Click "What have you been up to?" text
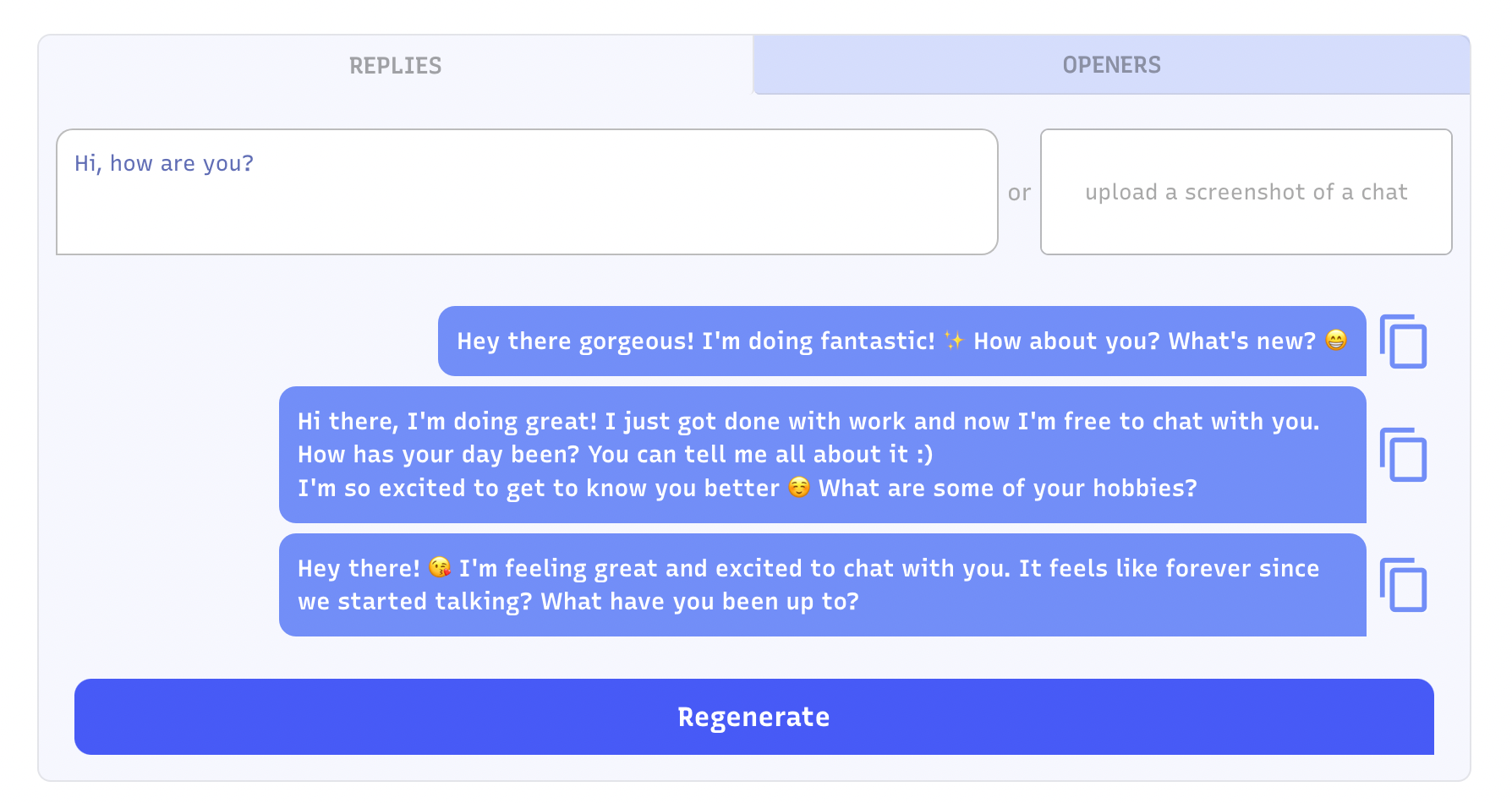This screenshot has height=803, width=1512. pos(699,602)
